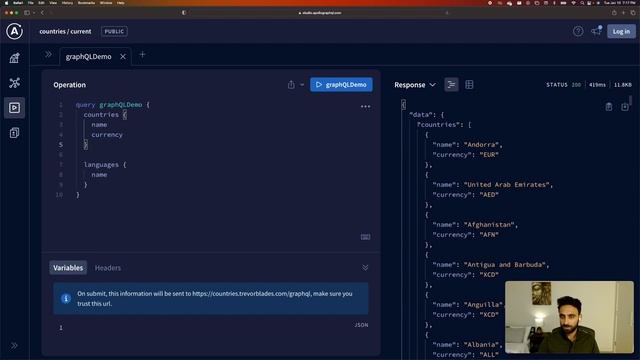Viewport: 640px width, 360px height.
Task: Click the keyboard shortcuts icon in editor
Action: [365, 237]
